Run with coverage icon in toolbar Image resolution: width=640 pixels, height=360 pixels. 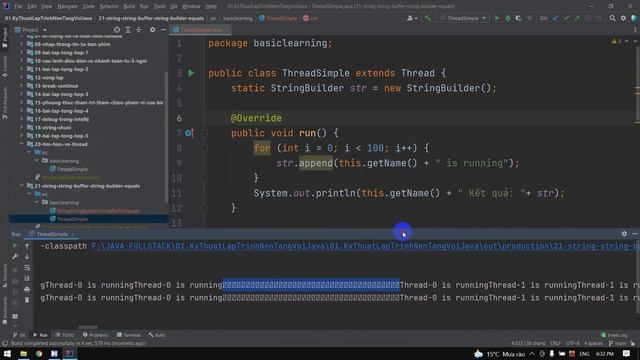[518, 18]
